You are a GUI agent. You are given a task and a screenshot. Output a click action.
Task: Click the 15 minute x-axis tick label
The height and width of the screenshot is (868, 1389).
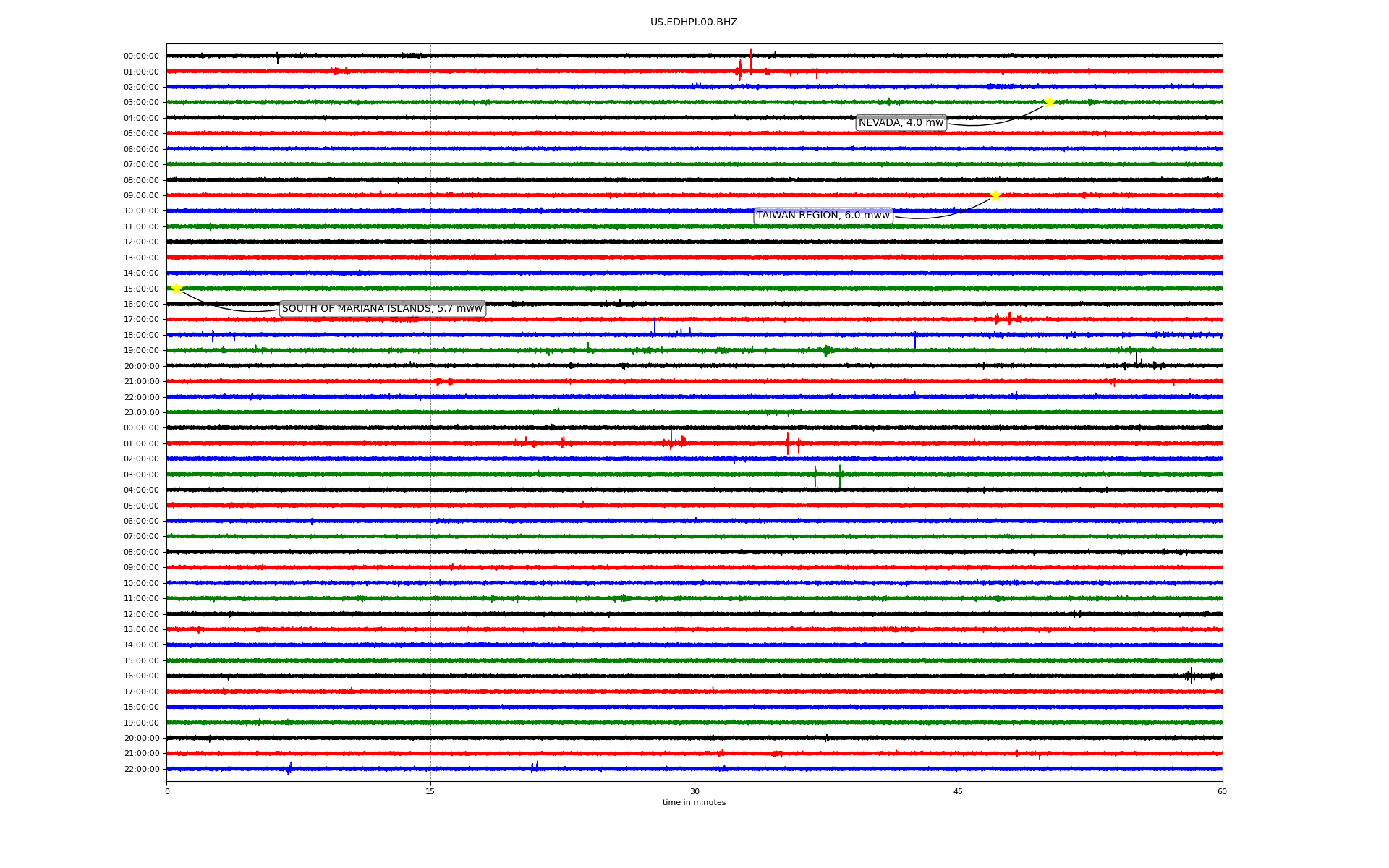tap(430, 791)
